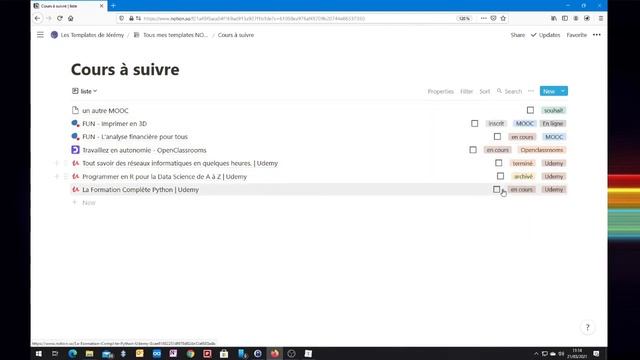Mark the page as Favorite
Screen dimensions: 640x360
[x=576, y=35]
